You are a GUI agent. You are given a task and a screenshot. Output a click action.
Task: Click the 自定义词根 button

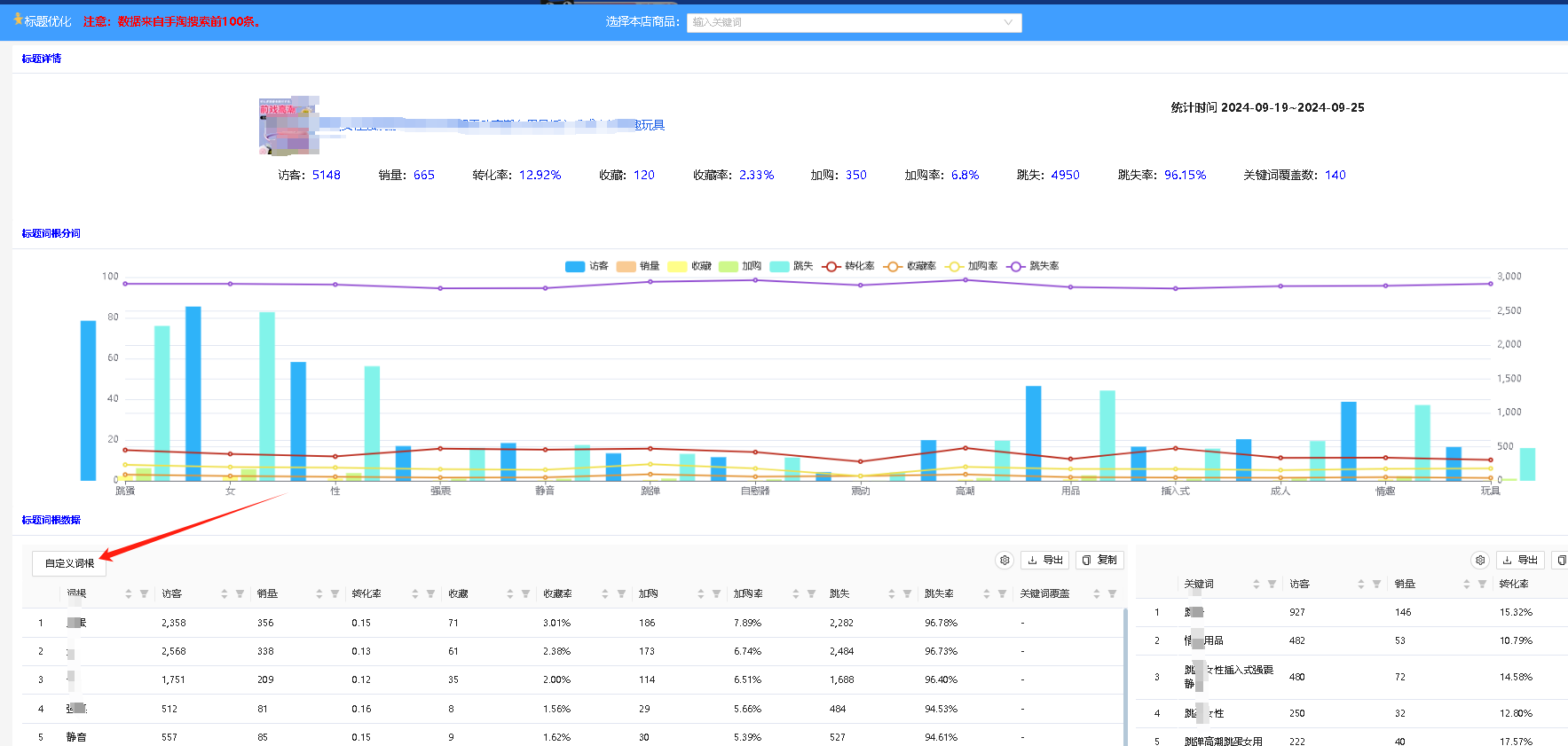[69, 563]
